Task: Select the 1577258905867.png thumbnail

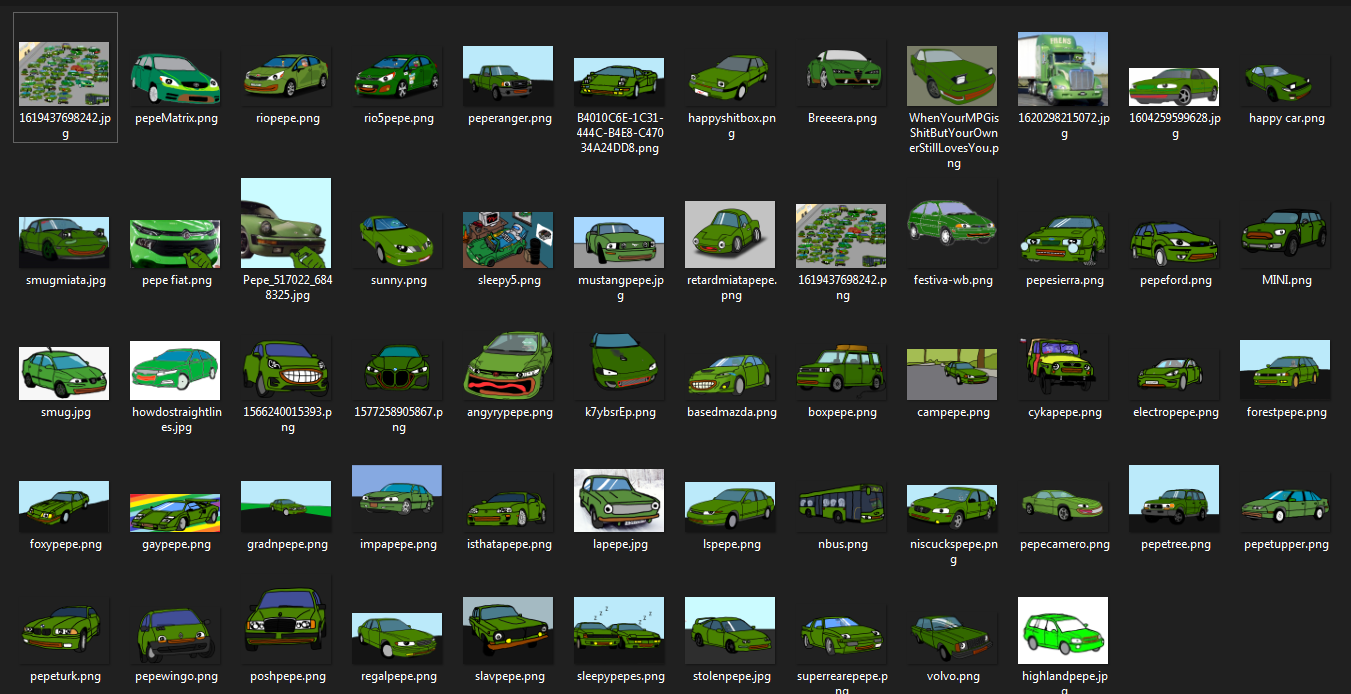Action: (x=397, y=370)
